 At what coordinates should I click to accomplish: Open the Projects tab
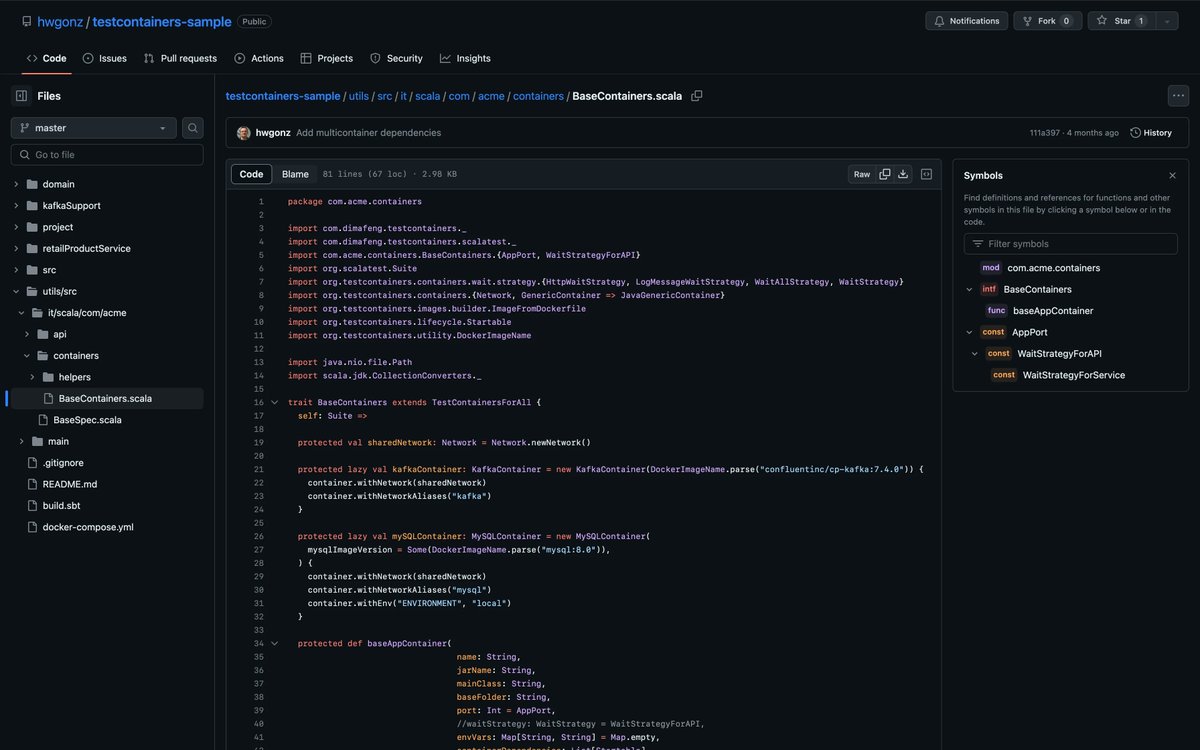pos(326,58)
